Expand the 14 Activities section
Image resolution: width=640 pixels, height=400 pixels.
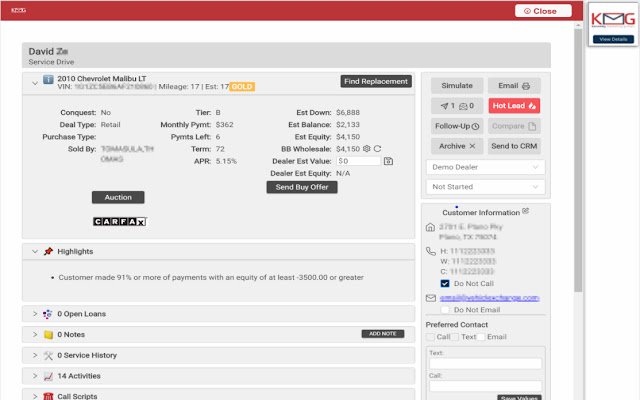pos(35,376)
